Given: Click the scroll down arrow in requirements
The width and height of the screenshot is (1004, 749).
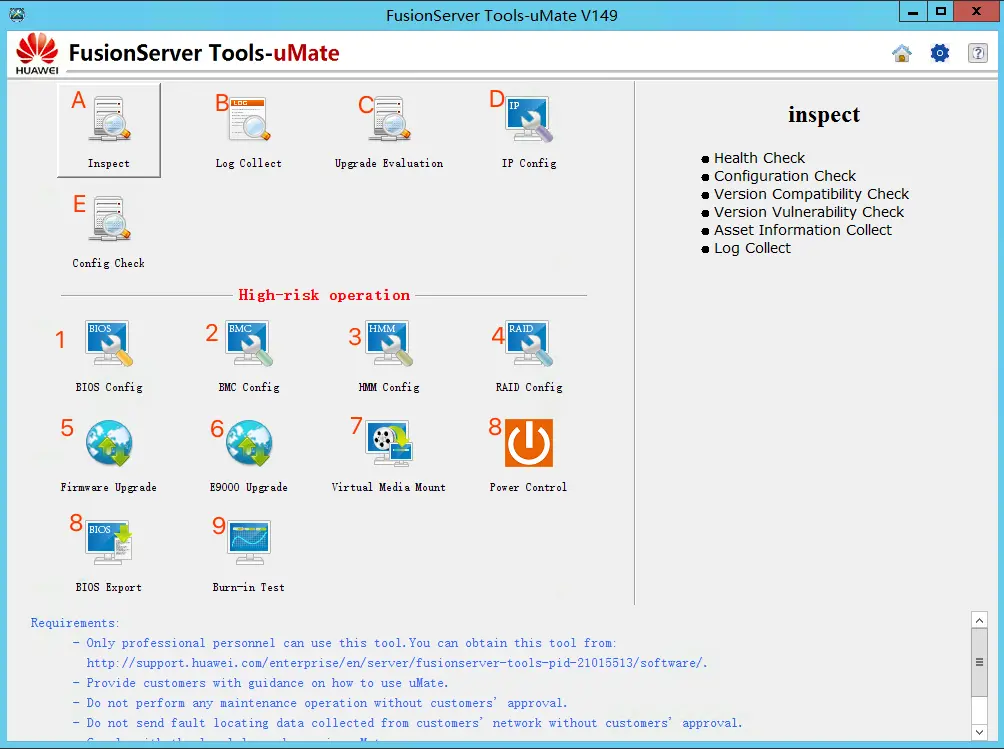Looking at the screenshot, I should (x=979, y=732).
